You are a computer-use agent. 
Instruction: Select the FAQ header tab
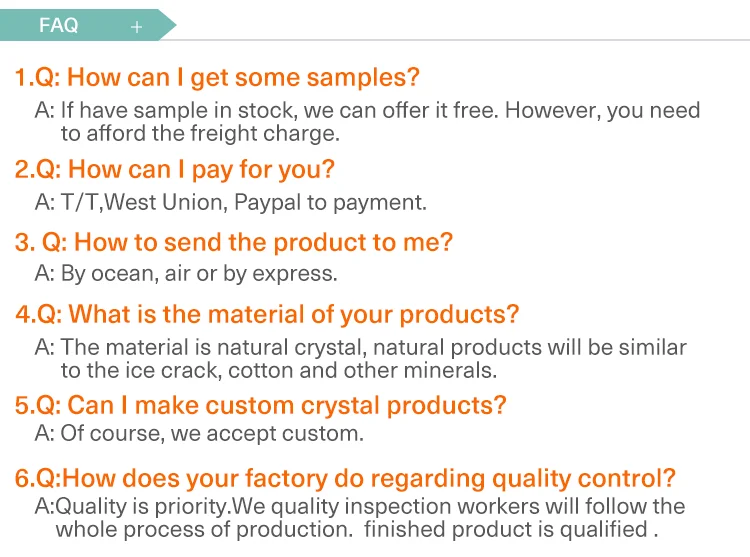[x=60, y=26]
